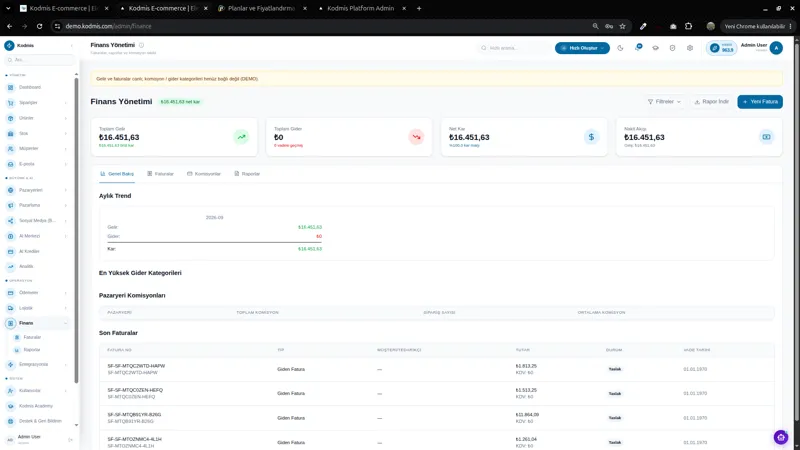Open the Hızlı Oluştur dropdown
Screen dimensions: 800x450
click(582, 48)
